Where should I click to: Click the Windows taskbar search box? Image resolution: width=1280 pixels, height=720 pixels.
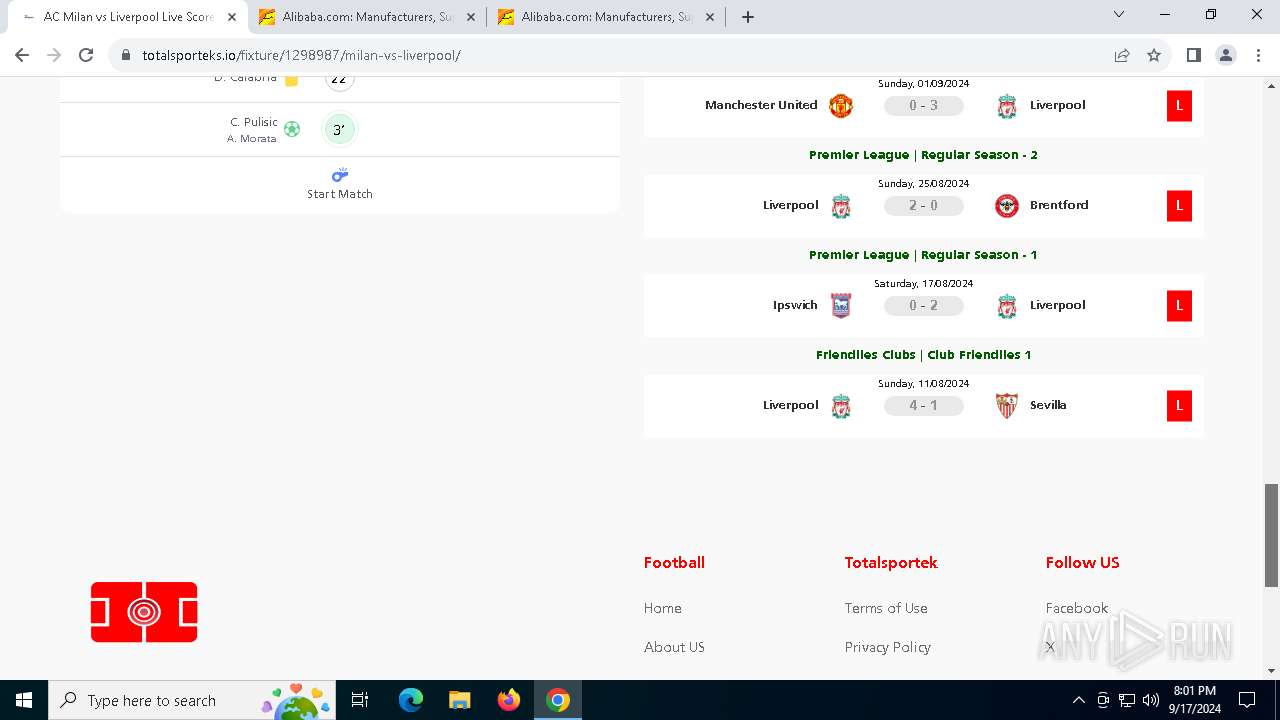[x=190, y=700]
